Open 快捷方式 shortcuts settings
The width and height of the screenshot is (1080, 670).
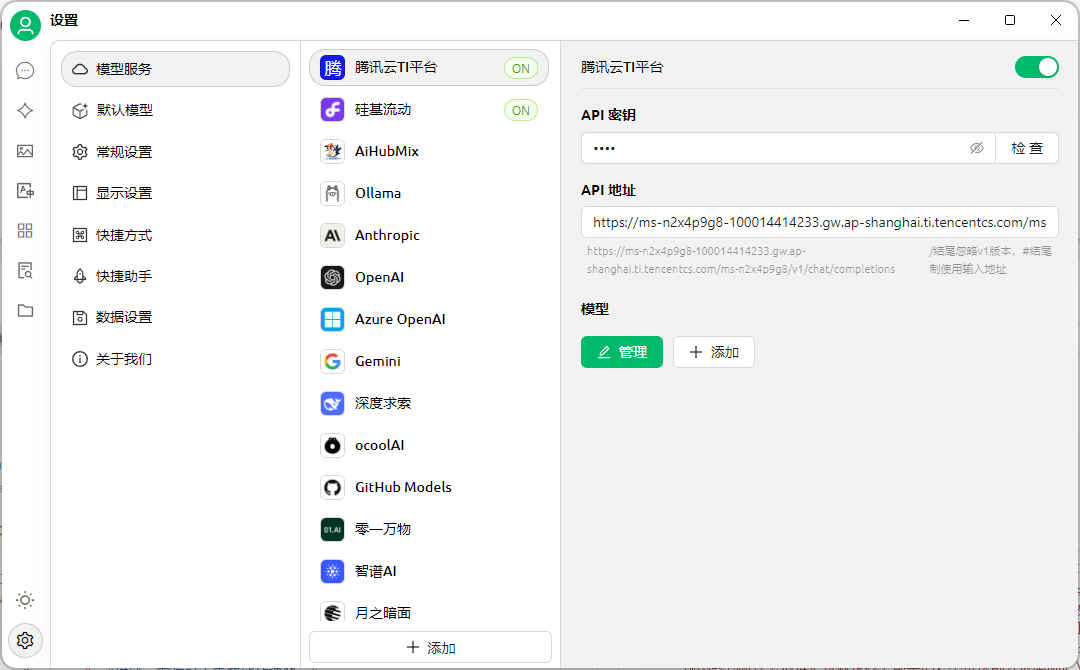click(176, 235)
